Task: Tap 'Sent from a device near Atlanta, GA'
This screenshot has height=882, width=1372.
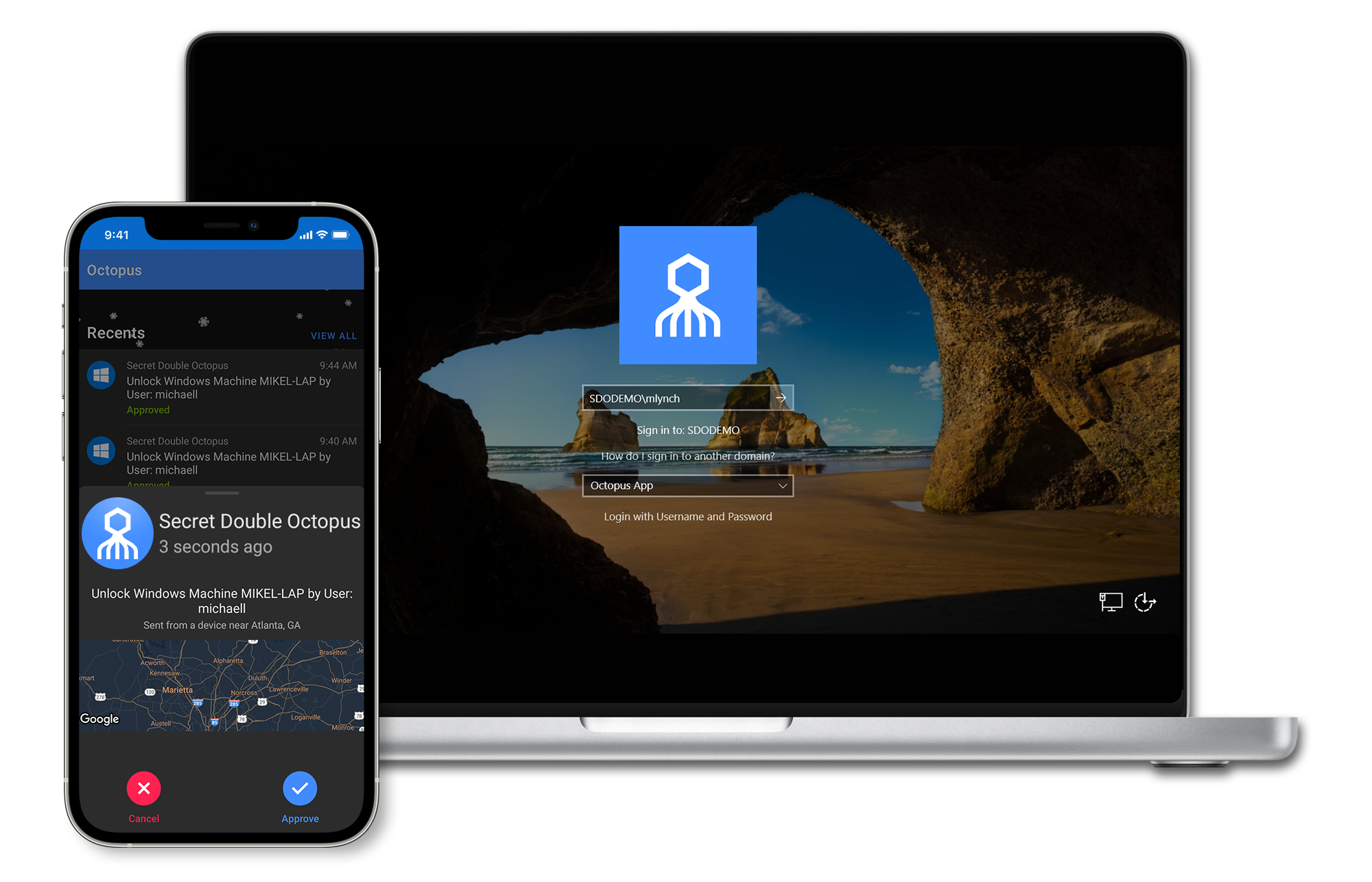Action: pos(222,625)
